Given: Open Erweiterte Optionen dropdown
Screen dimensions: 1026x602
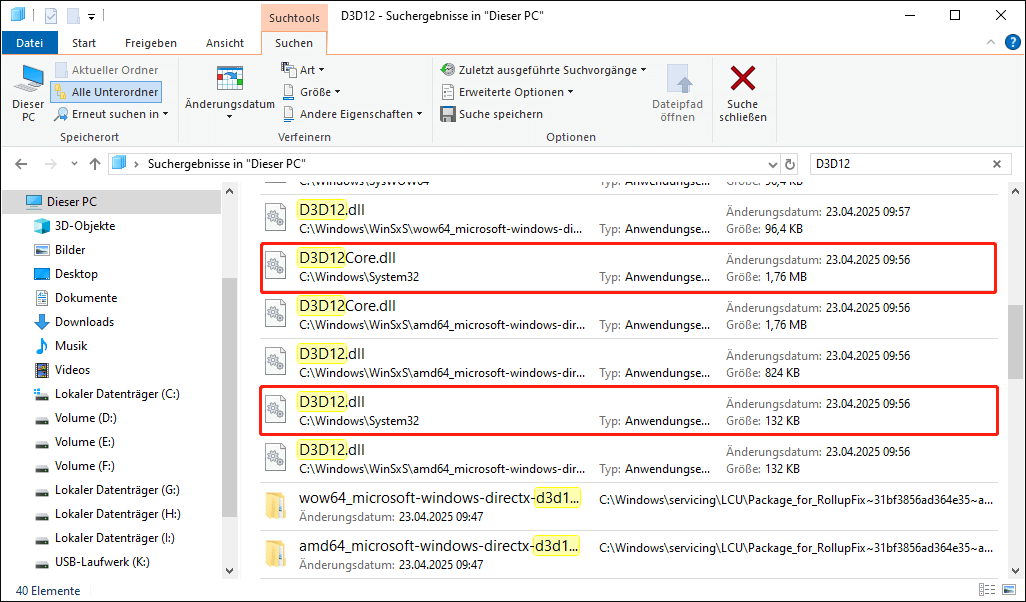Looking at the screenshot, I should pyautogui.click(x=507, y=92).
